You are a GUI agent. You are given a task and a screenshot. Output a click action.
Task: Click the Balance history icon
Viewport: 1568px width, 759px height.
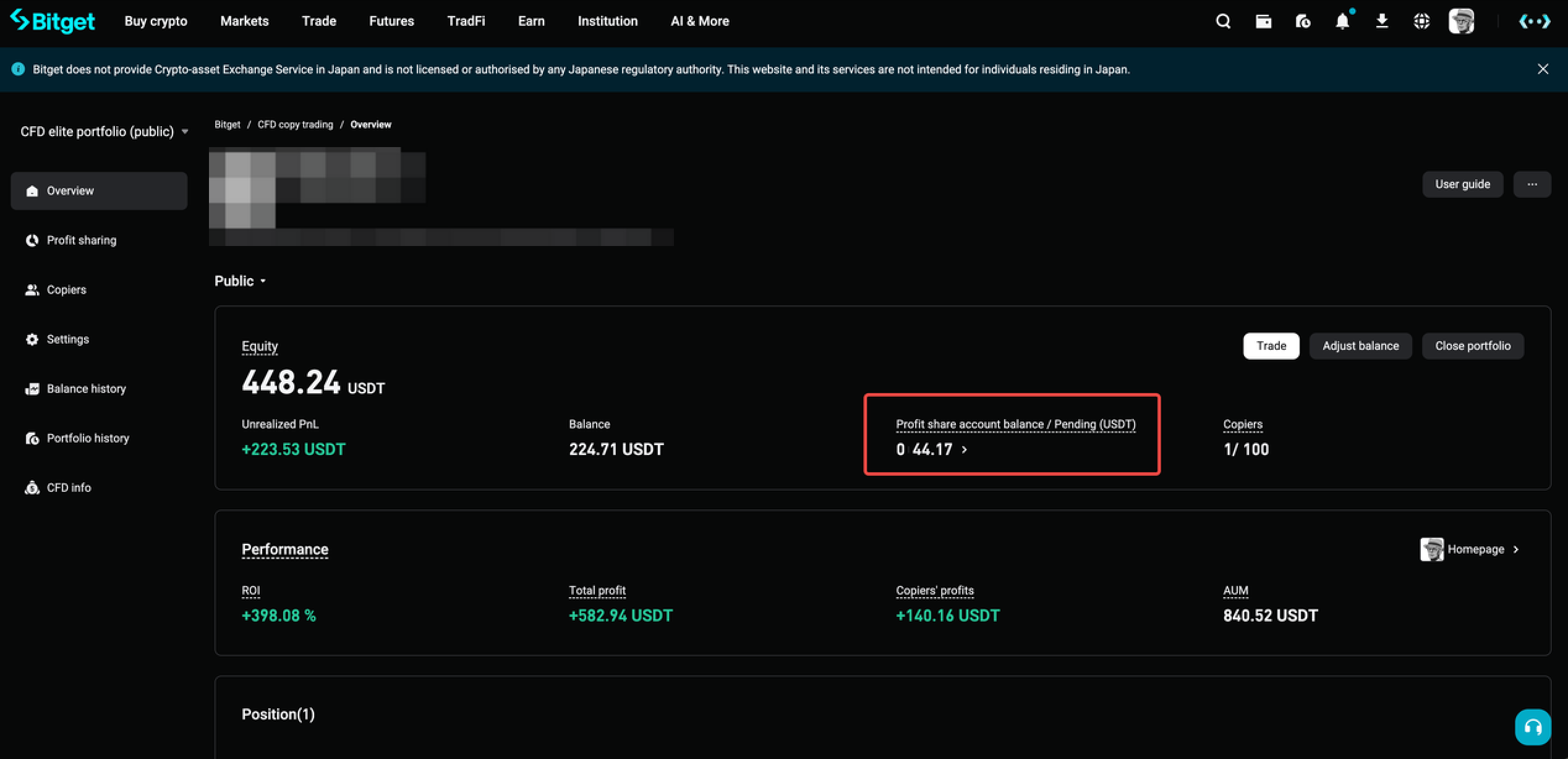[x=32, y=389]
